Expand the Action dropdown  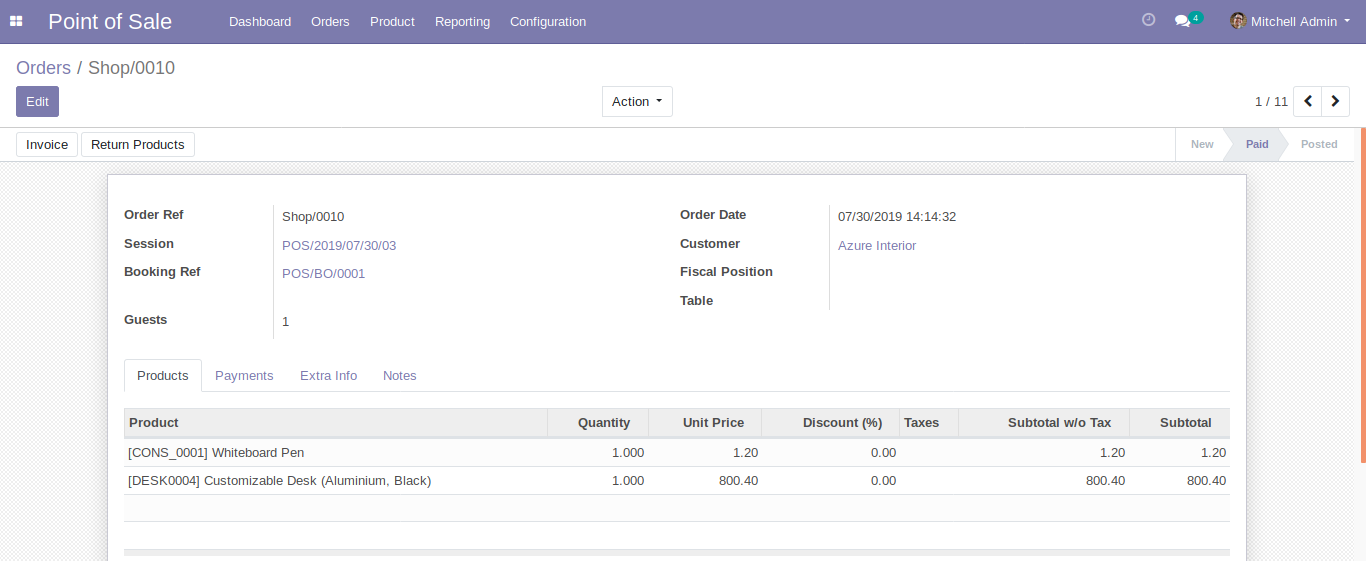coord(637,101)
